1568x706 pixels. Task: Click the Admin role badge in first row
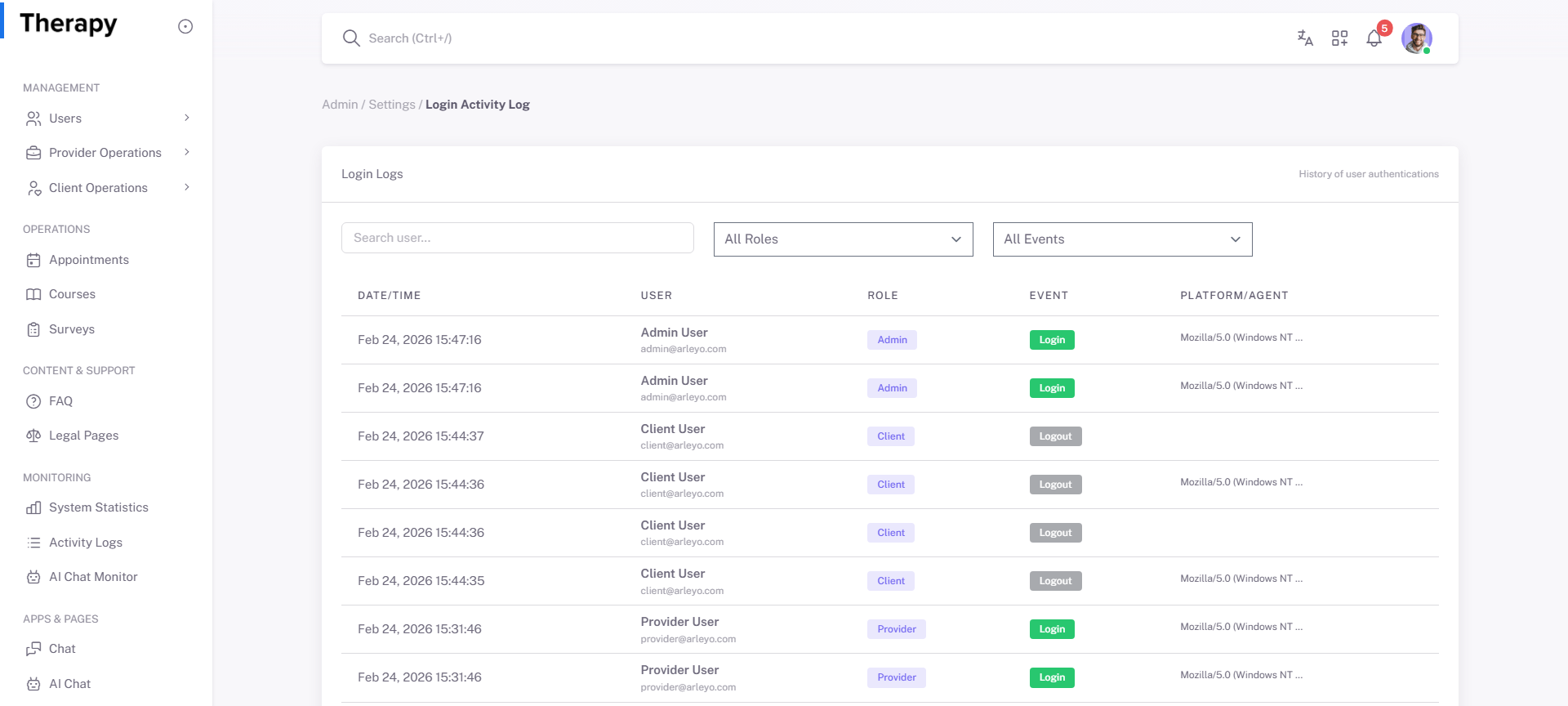[x=892, y=340]
